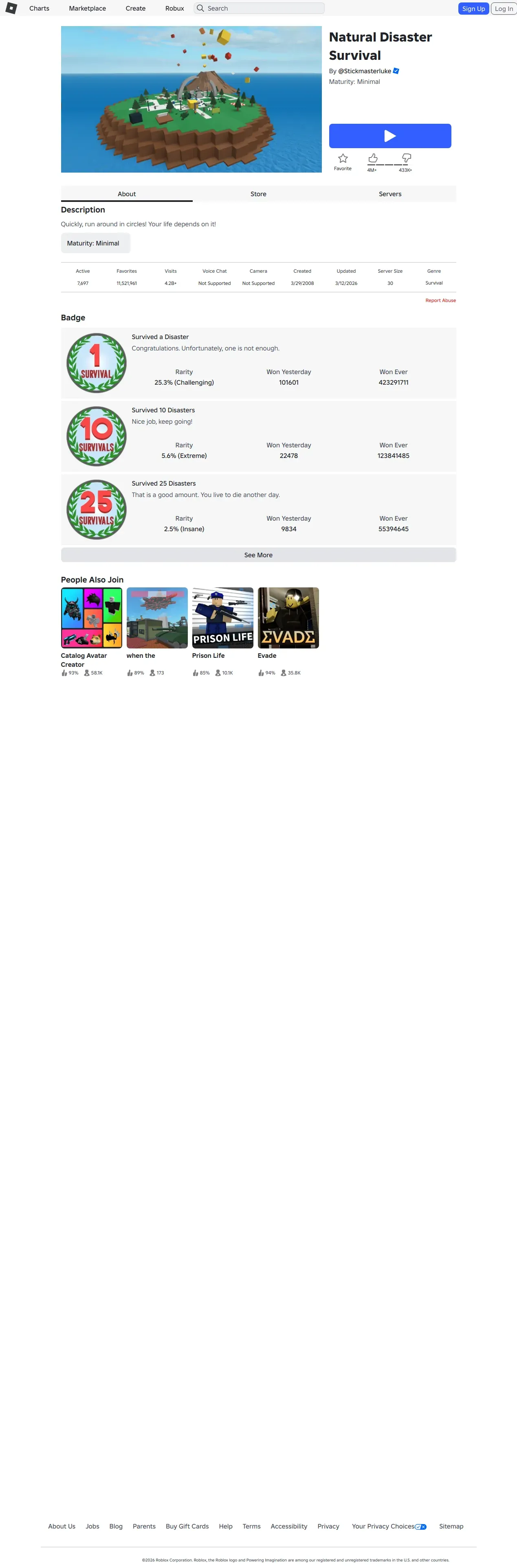Viewport: 517px width, 1568px height.
Task: Open Your Privacy Choices footer link
Action: tap(383, 1526)
